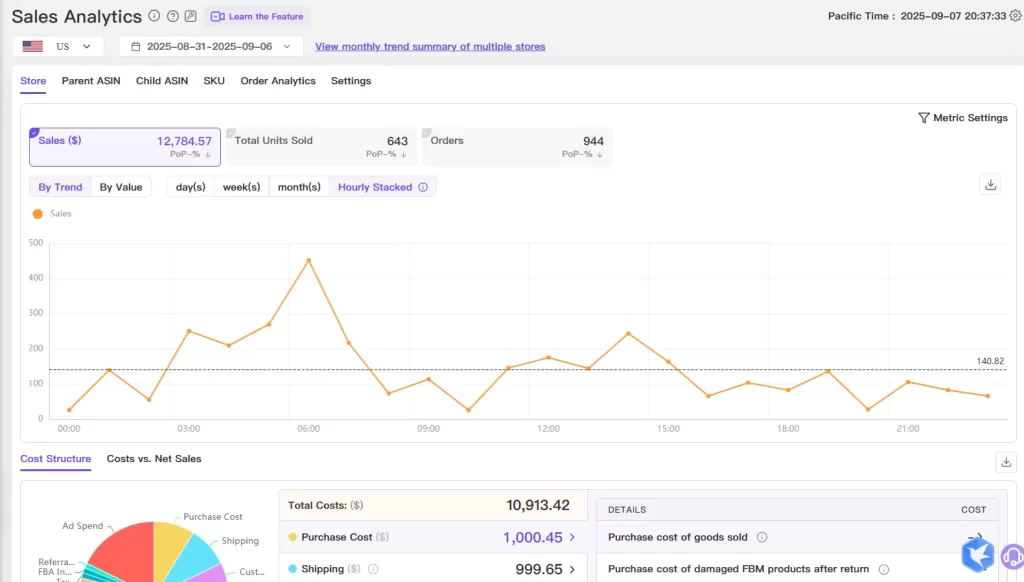Screen dimensions: 1024x582
Task: Download the Cost Structure data
Action: point(1006,462)
